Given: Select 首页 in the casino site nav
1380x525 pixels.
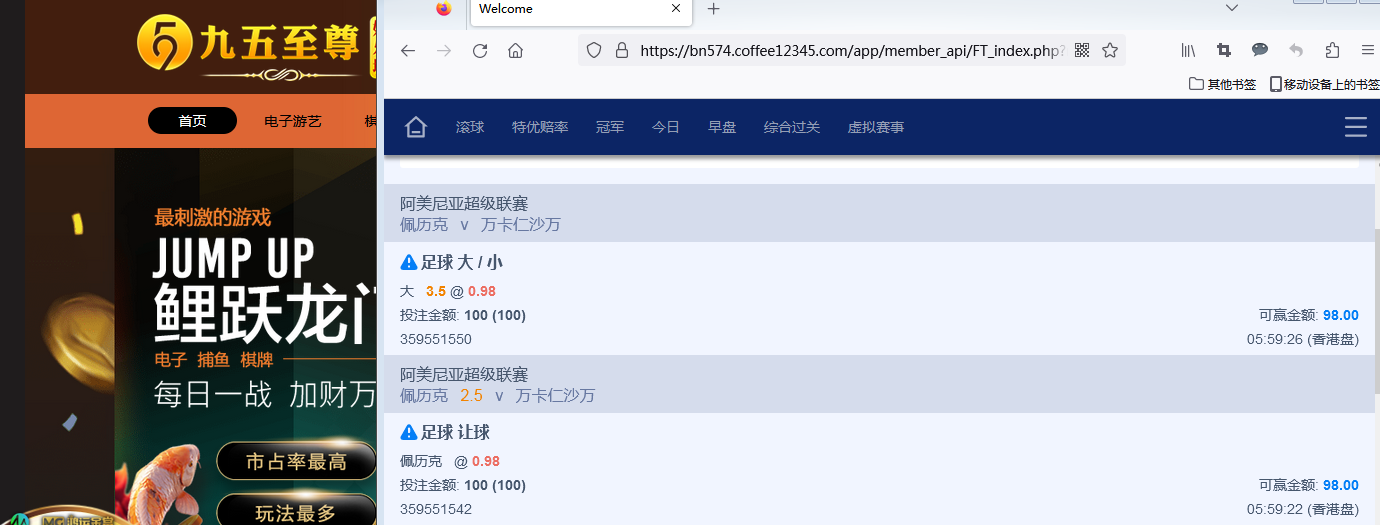Looking at the screenshot, I should click(x=192, y=121).
